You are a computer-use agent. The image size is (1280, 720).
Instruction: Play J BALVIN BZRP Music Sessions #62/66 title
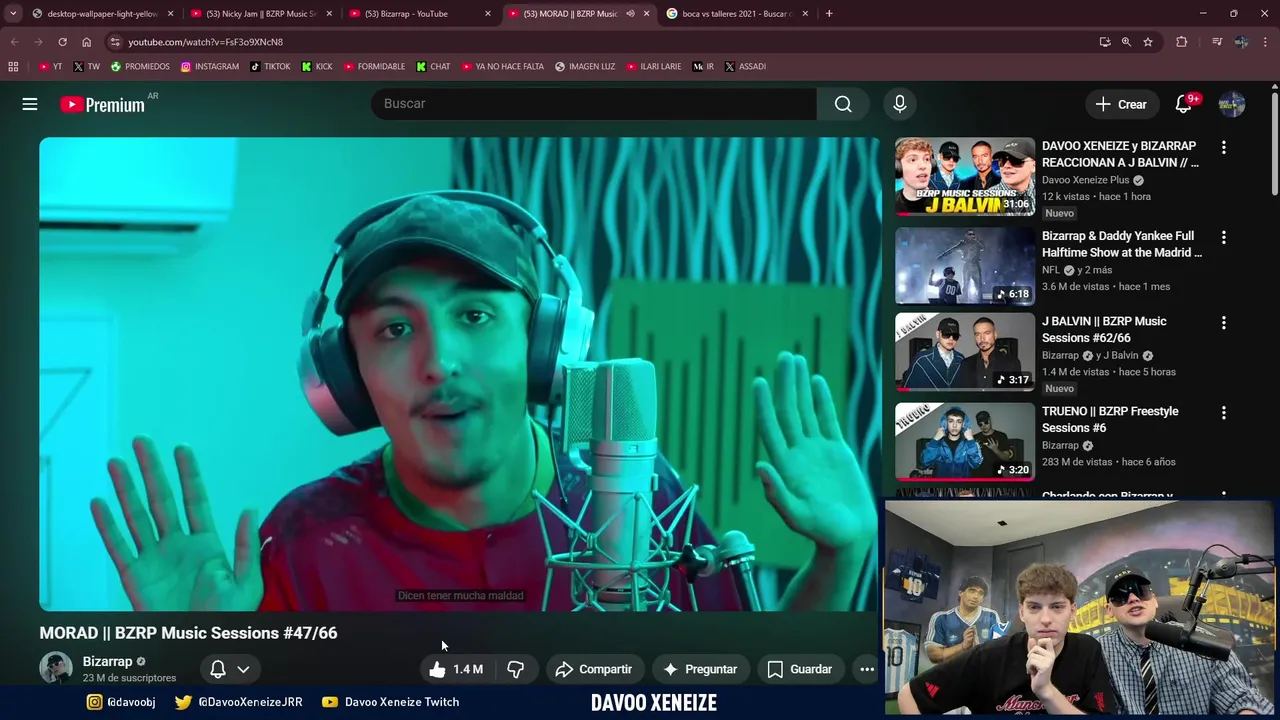click(1104, 329)
